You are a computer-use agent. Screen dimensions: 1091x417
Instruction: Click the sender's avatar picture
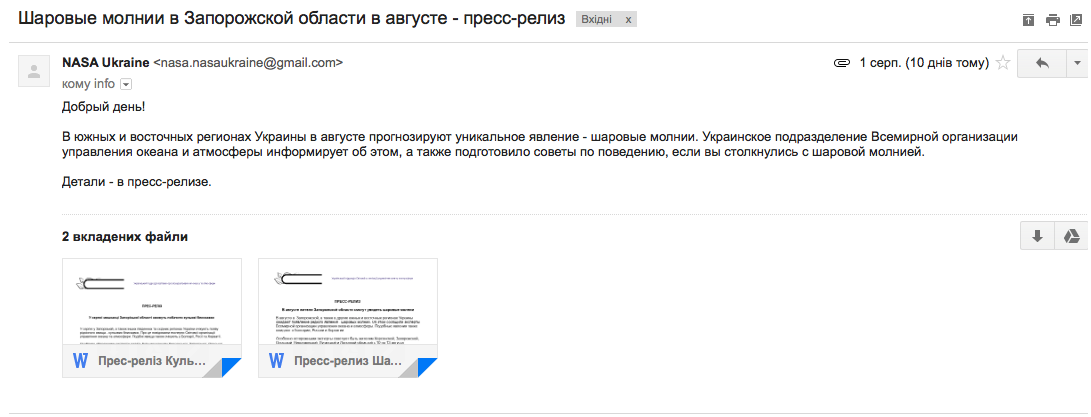tap(35, 72)
